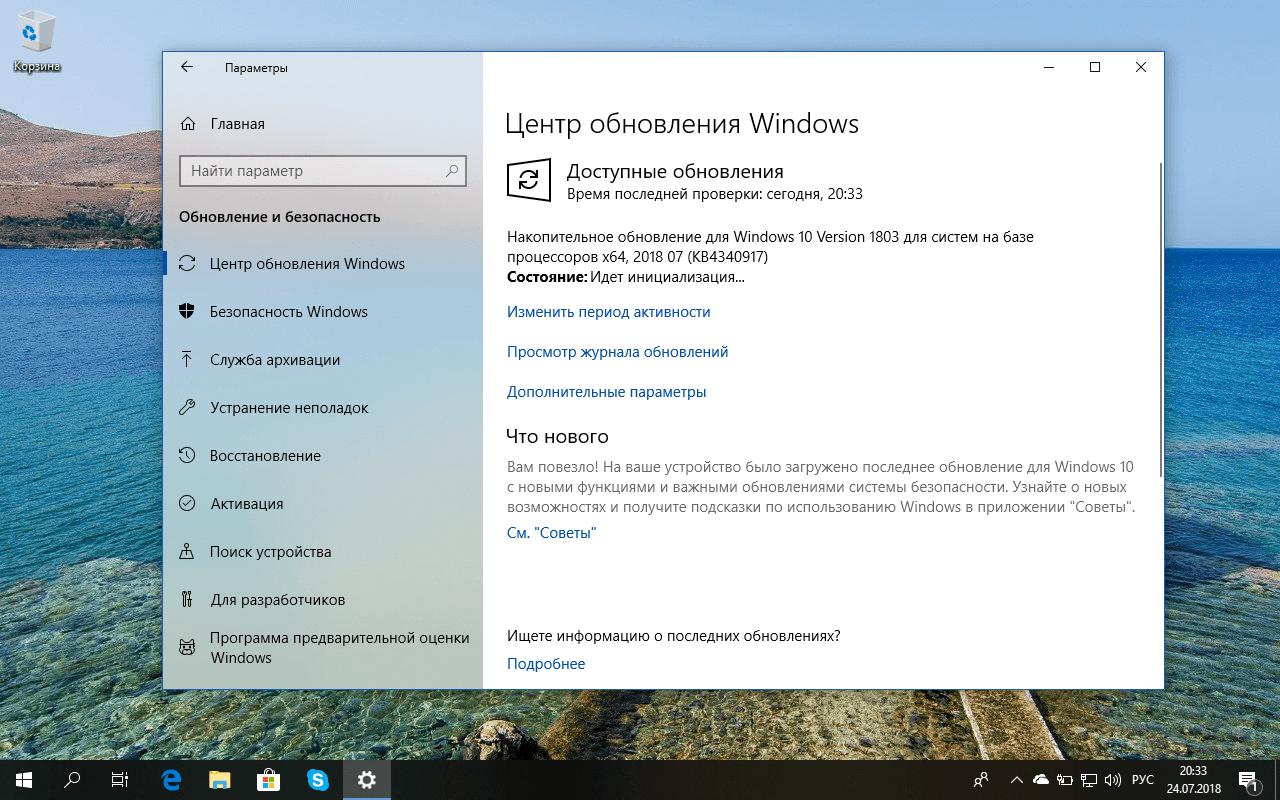
Task: Open the Start menu
Action: (21, 780)
